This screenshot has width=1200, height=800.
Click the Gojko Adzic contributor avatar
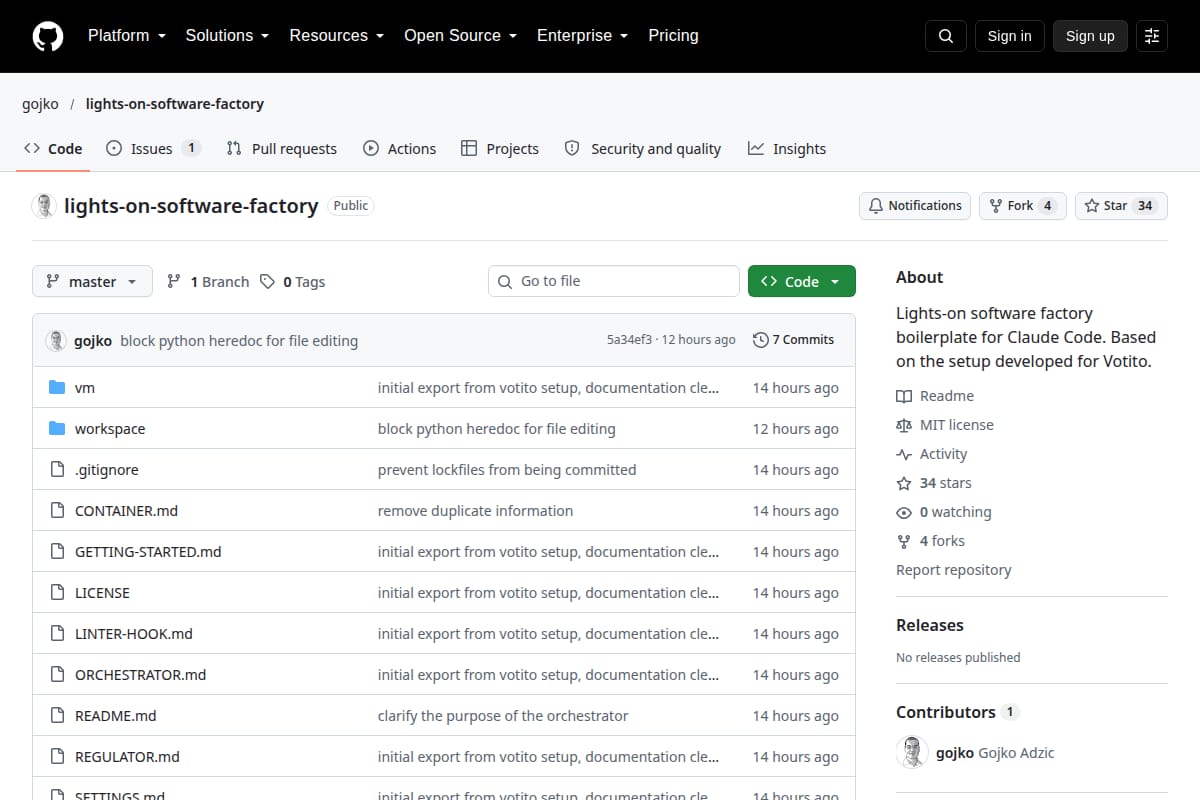tap(912, 753)
